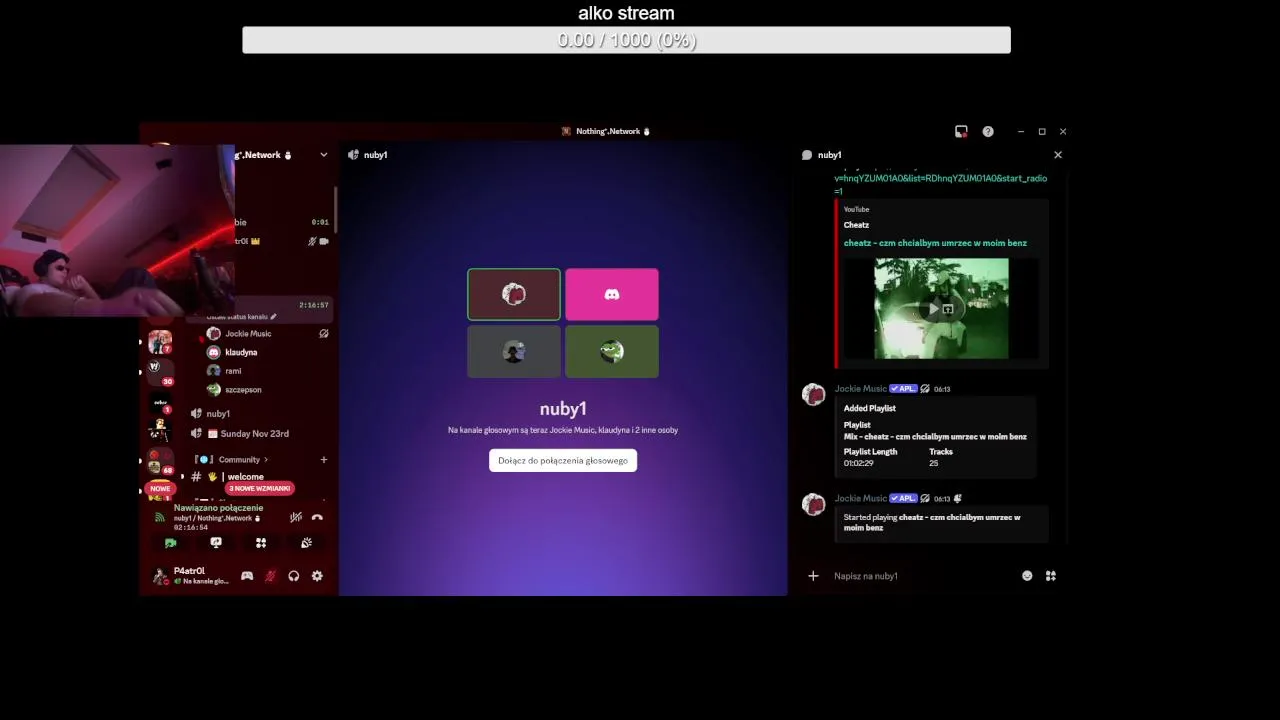Image resolution: width=1280 pixels, height=720 pixels.
Task: Expand the Nothing*.Network server dropdown
Action: tap(323, 155)
